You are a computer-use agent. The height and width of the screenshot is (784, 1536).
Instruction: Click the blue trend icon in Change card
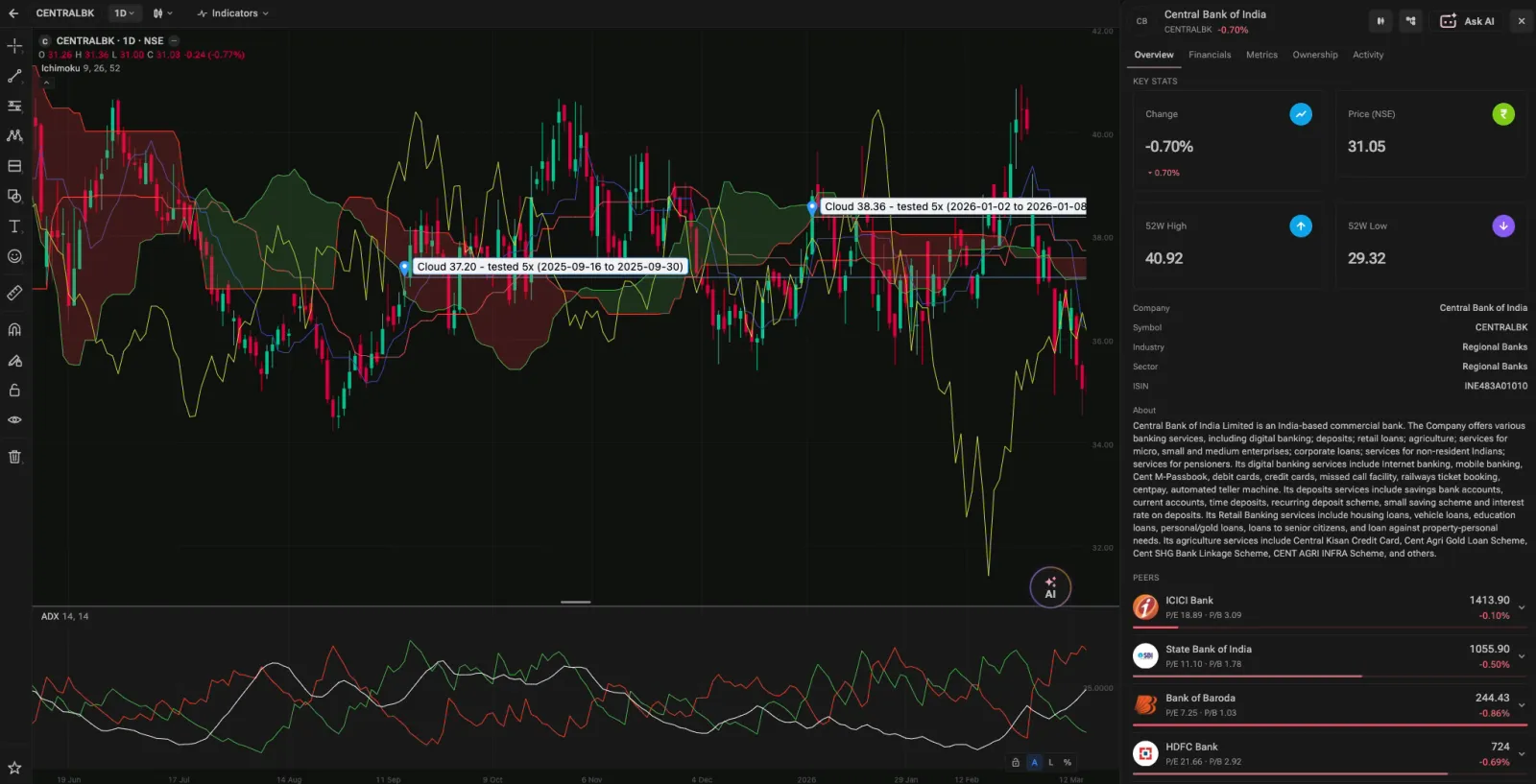[1301, 114]
